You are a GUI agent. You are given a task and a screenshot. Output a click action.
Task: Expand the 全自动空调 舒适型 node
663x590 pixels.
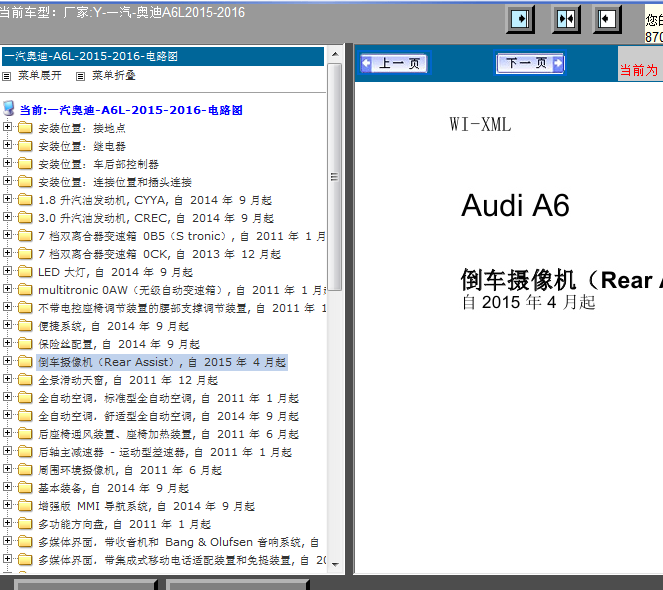coord(7,414)
